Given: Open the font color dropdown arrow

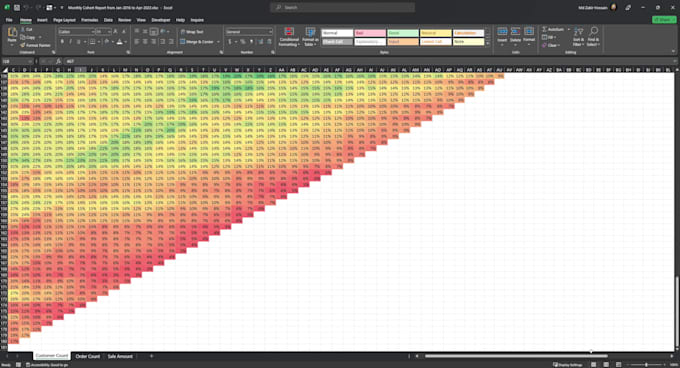Looking at the screenshot, I should (x=125, y=42).
